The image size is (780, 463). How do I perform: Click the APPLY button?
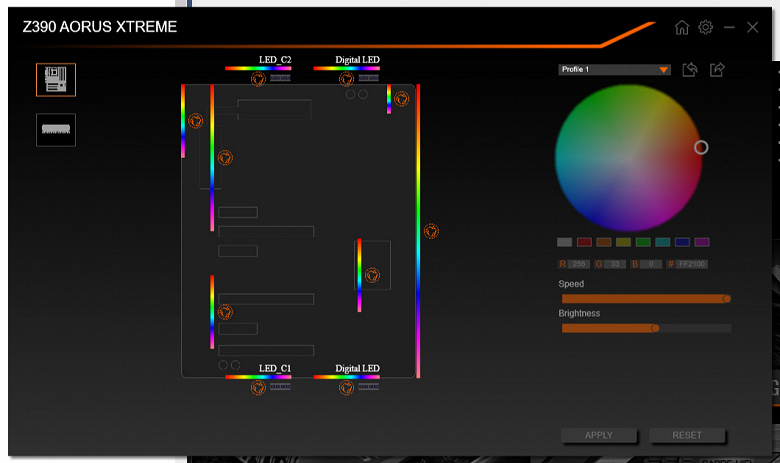(x=599, y=435)
